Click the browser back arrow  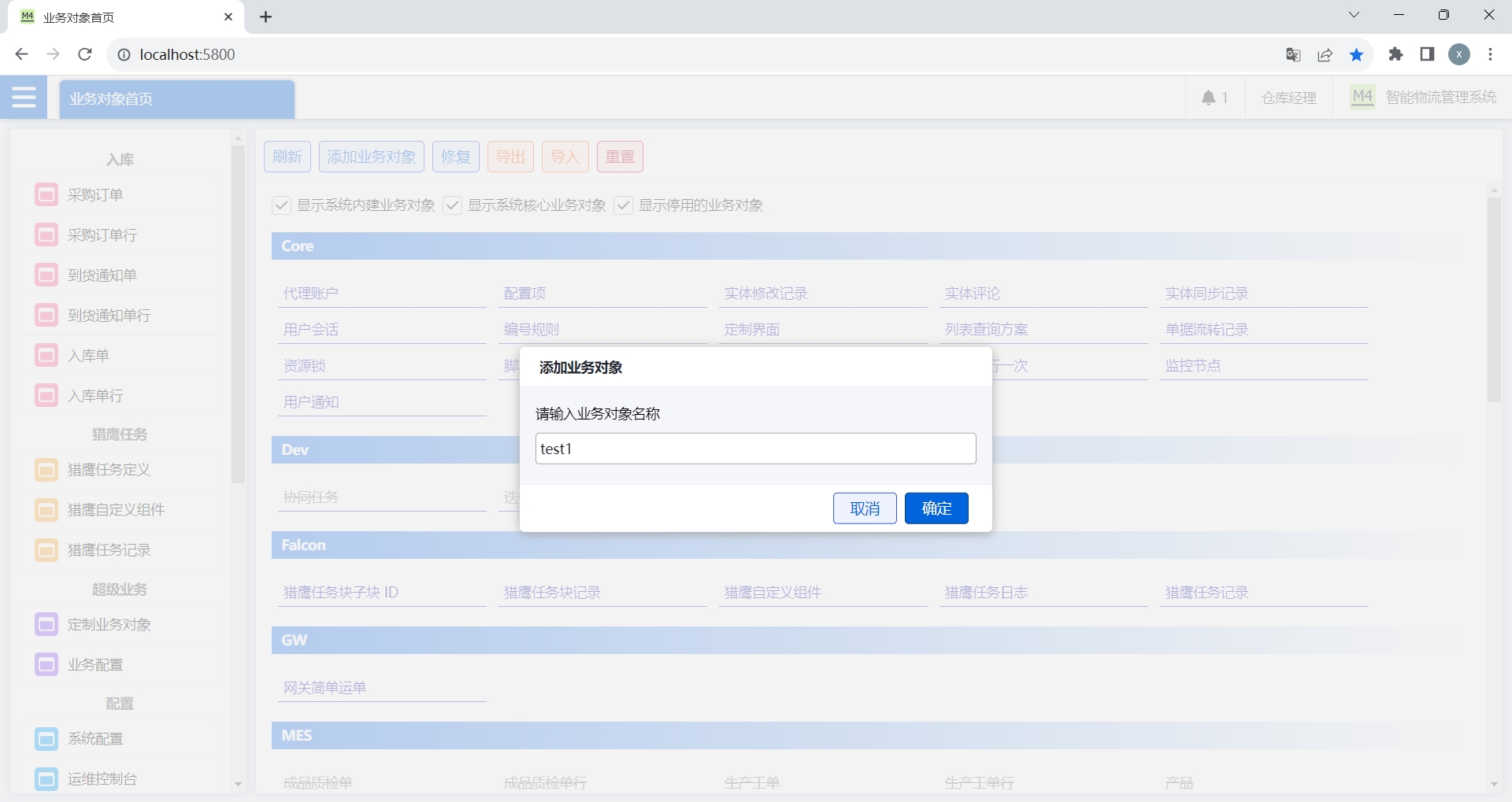(22, 54)
